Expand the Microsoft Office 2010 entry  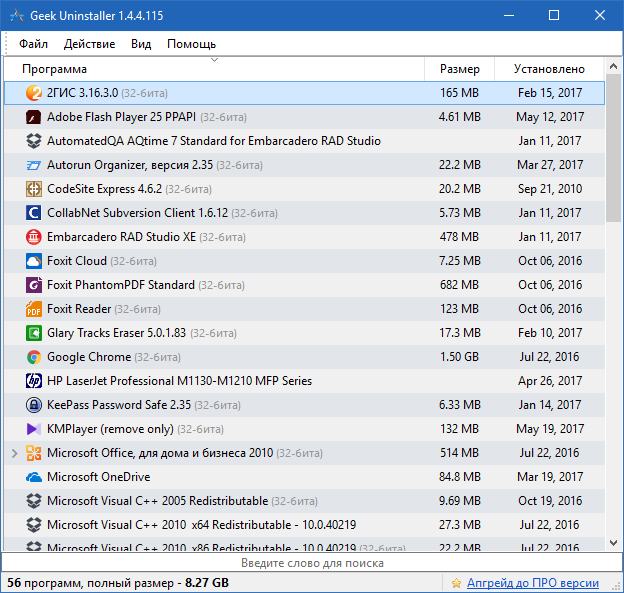pos(14,453)
